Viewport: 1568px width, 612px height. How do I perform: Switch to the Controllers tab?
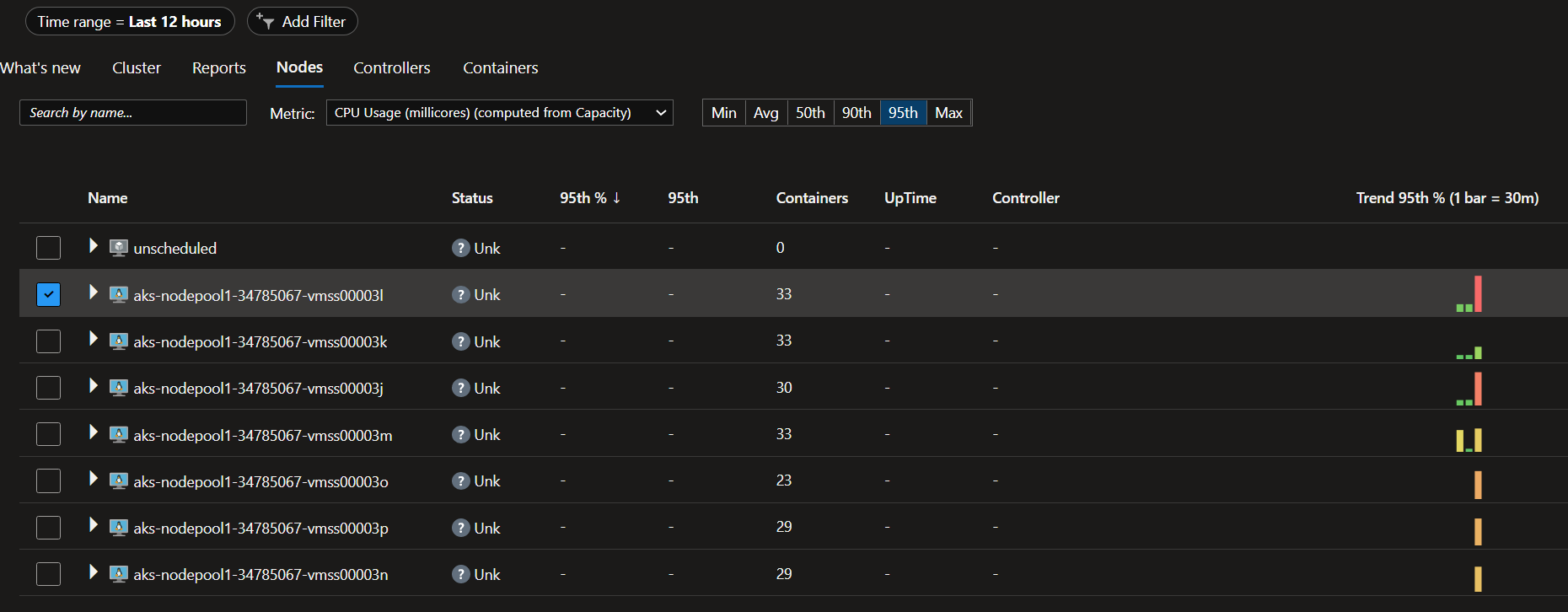pos(391,68)
